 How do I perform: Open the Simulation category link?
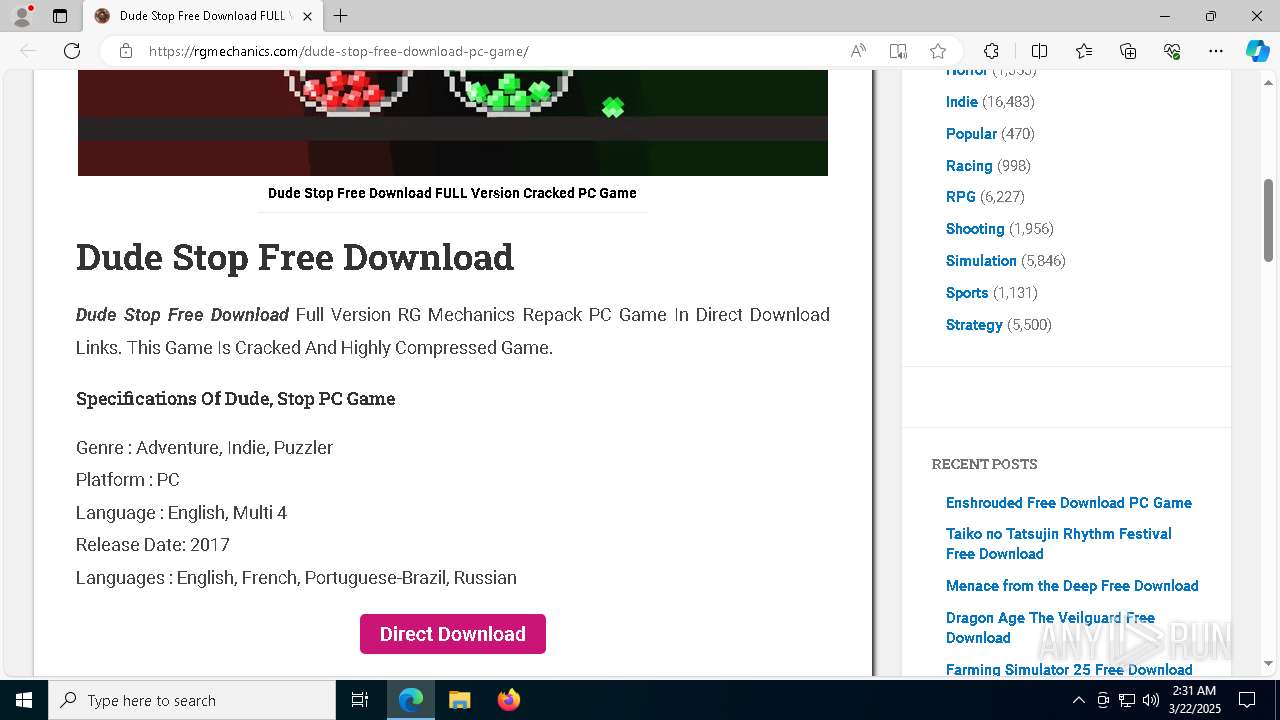pos(981,261)
